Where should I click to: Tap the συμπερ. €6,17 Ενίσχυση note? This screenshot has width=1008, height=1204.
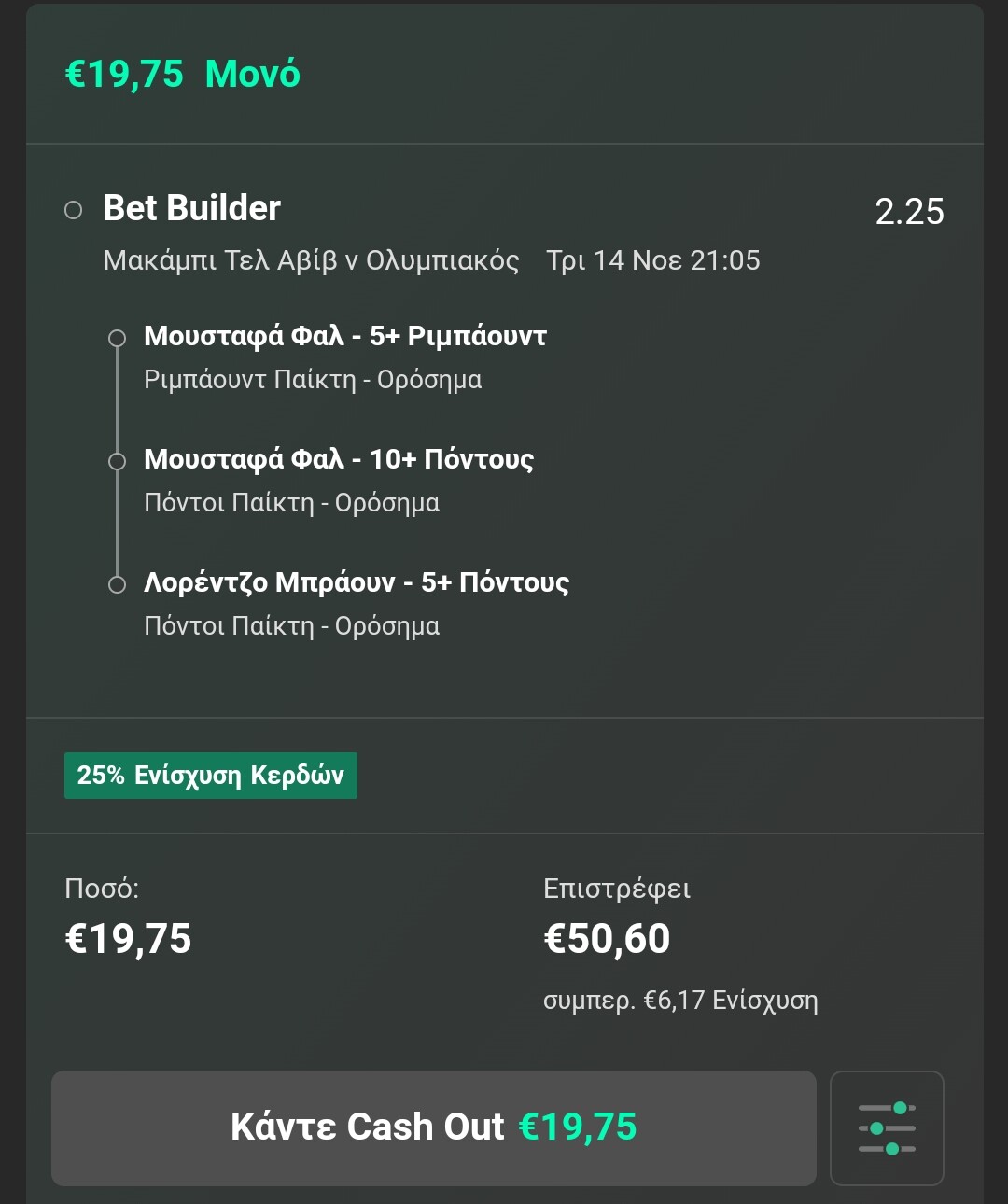pyautogui.click(x=680, y=1001)
